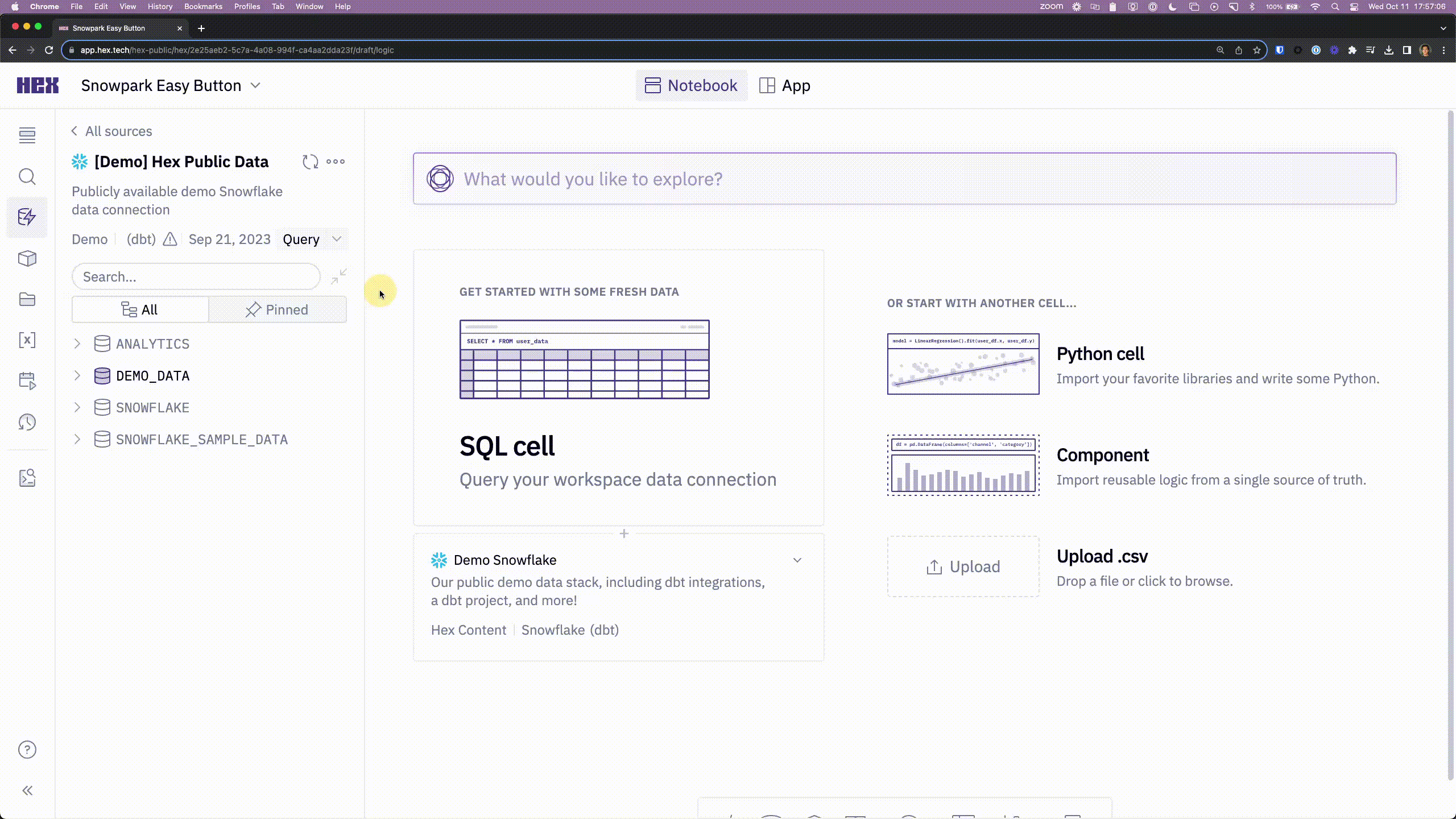Expand the ANALYTICS database

coord(77,344)
